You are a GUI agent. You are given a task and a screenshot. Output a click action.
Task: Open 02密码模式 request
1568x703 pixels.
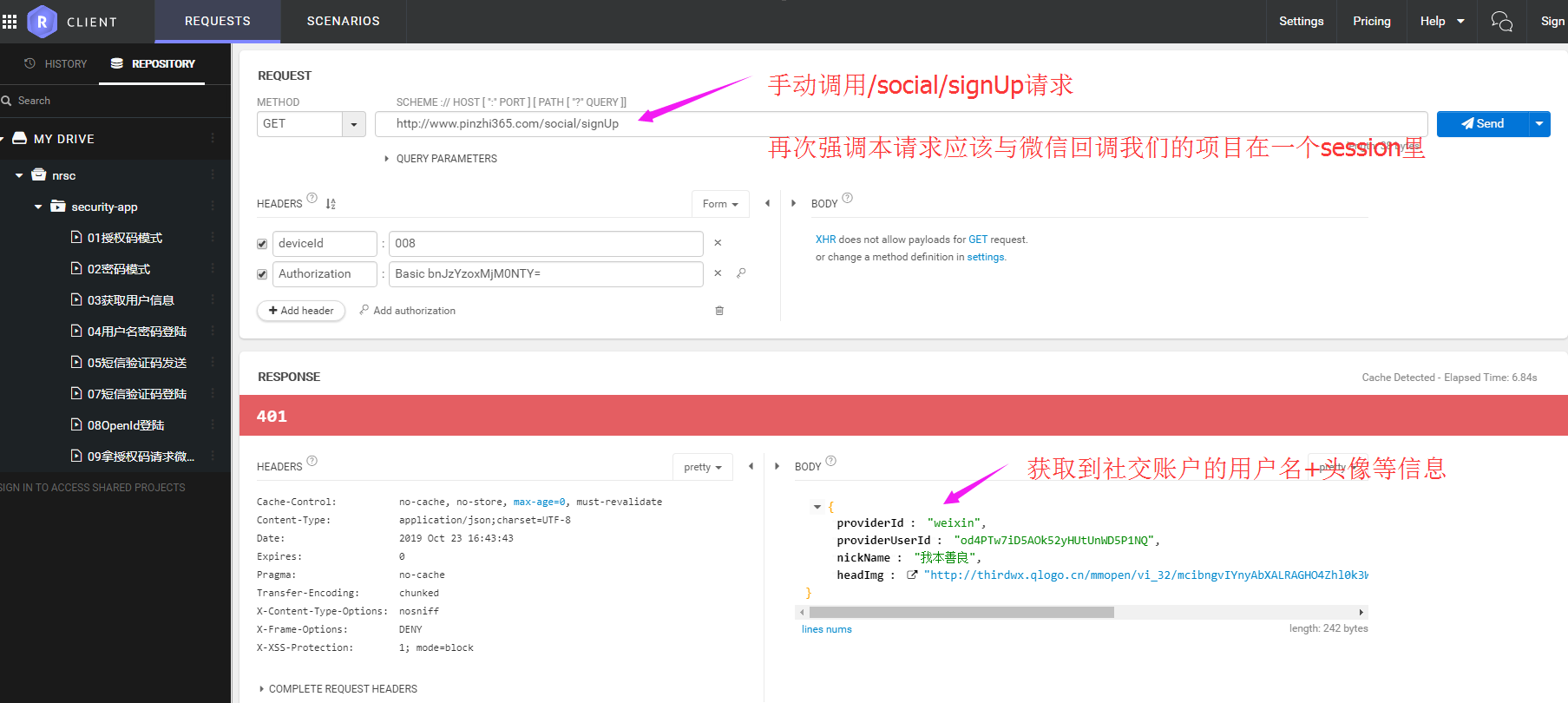tap(119, 269)
